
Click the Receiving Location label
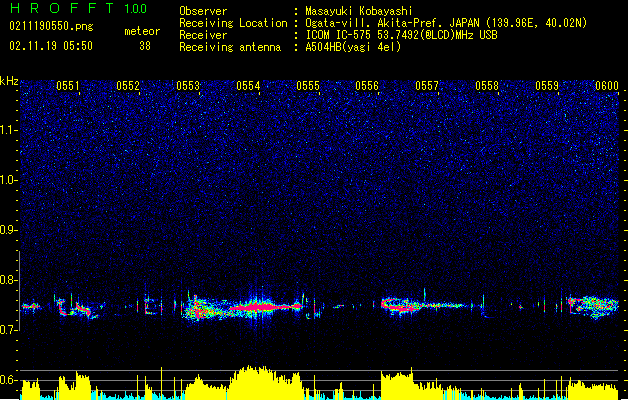point(233,23)
